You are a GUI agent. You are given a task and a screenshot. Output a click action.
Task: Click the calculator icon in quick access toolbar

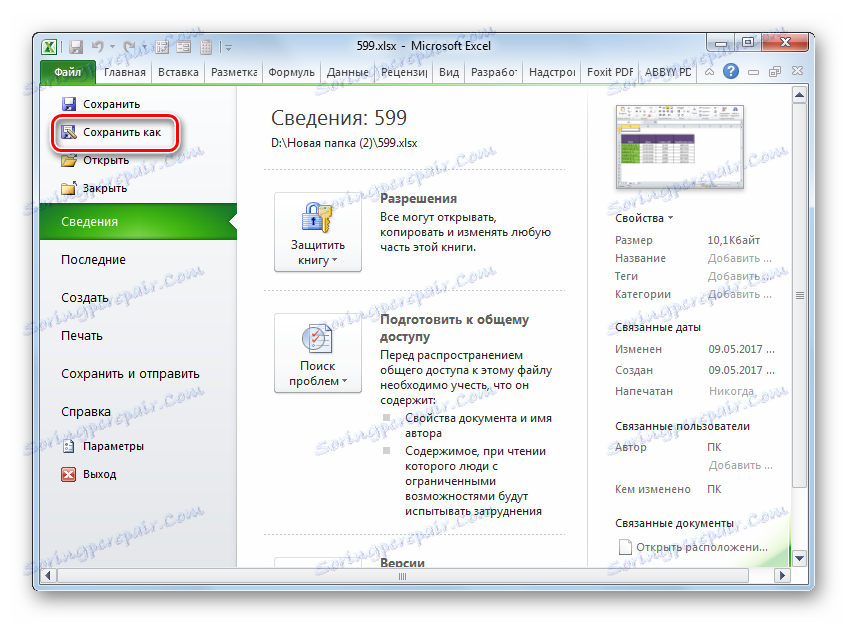click(206, 47)
